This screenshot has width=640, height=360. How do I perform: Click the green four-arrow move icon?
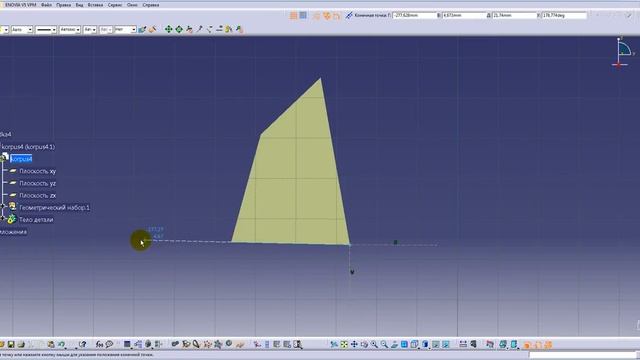169,29
